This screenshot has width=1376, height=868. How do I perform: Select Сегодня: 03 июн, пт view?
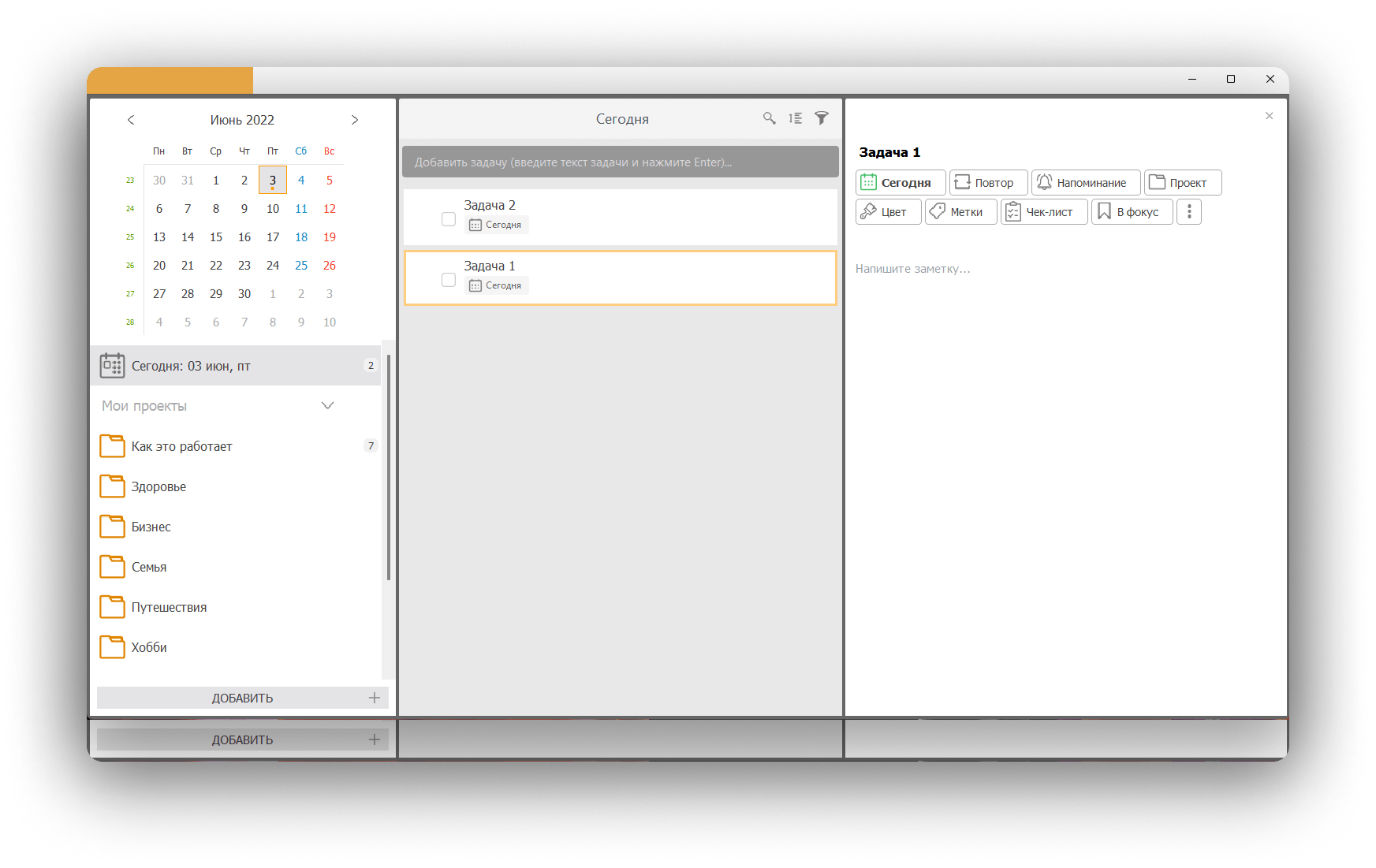(236, 366)
